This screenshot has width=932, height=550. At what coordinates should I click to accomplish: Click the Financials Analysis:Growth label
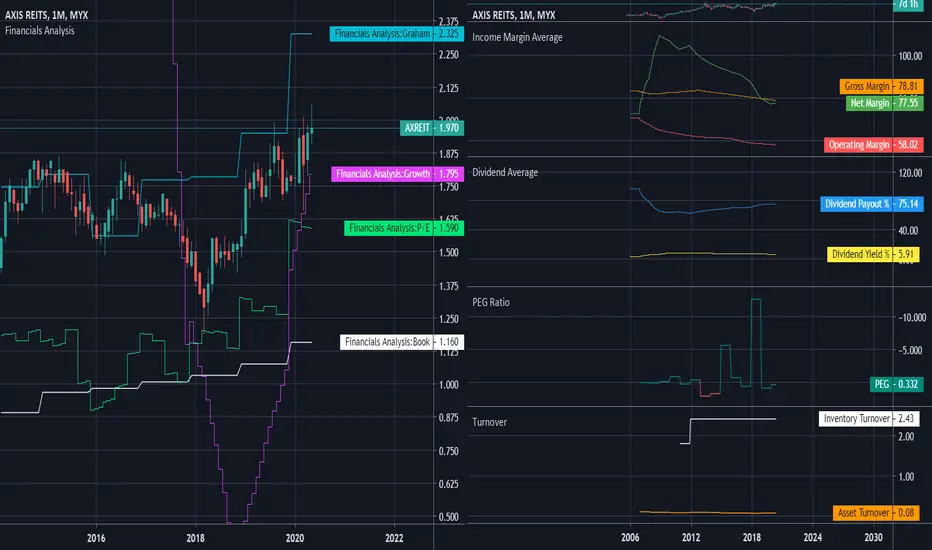coord(397,174)
